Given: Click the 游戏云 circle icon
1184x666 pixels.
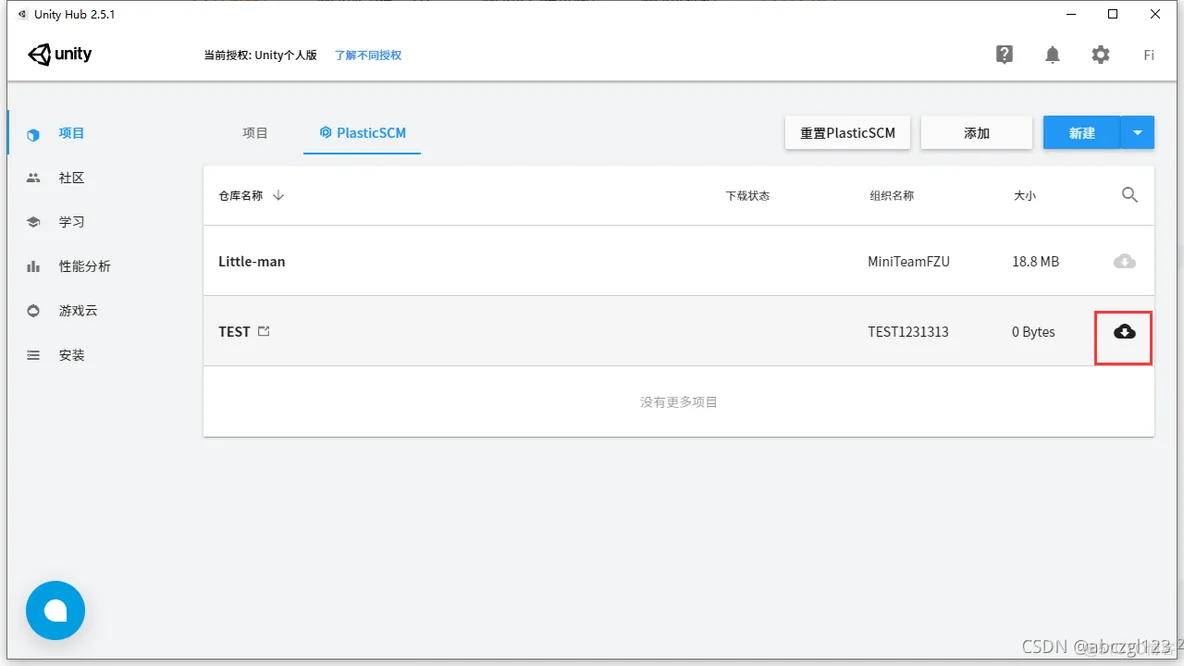Looking at the screenshot, I should [33, 310].
